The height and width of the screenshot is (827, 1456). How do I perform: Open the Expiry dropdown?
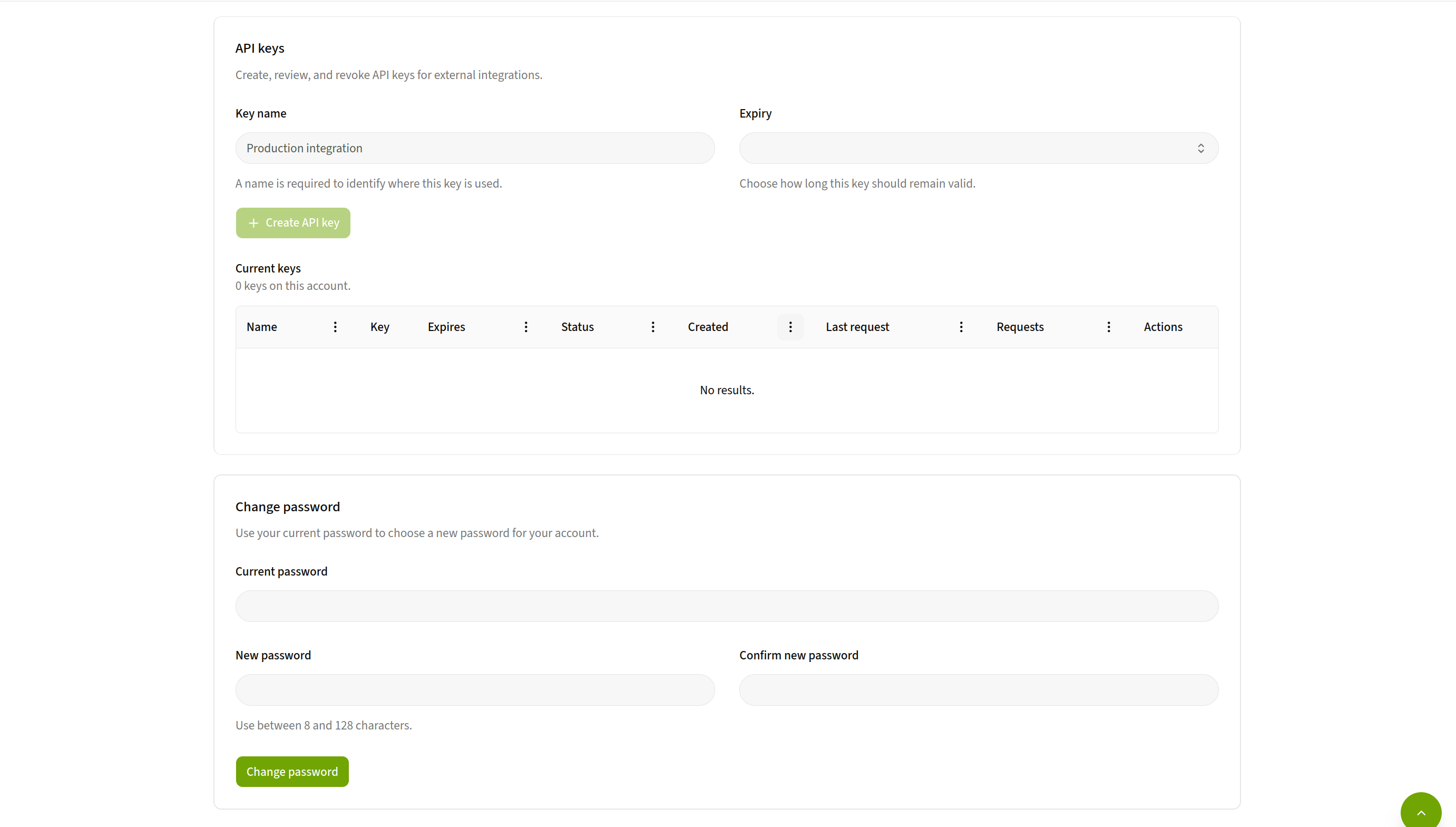(x=979, y=148)
